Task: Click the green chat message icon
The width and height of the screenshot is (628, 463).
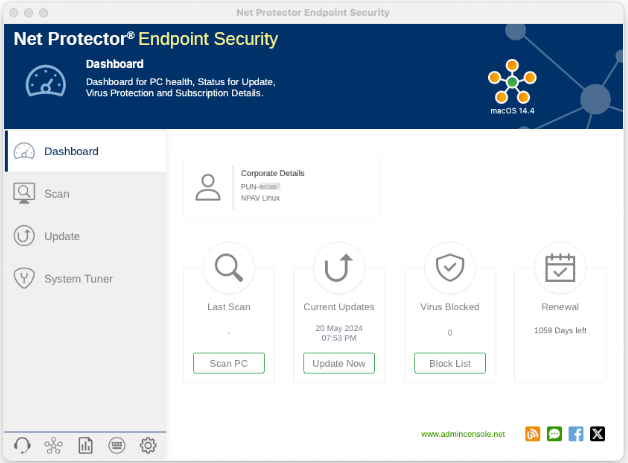Action: click(554, 434)
